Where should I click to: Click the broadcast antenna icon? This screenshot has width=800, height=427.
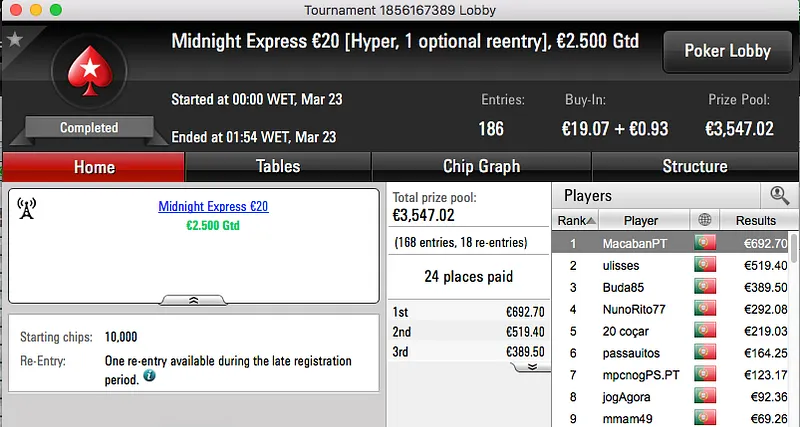(27, 208)
